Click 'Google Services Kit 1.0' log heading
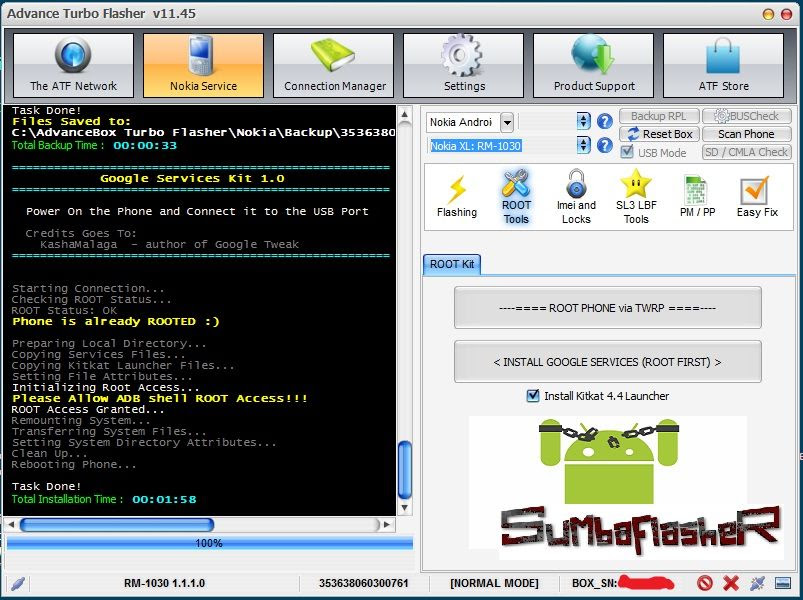 coord(192,178)
